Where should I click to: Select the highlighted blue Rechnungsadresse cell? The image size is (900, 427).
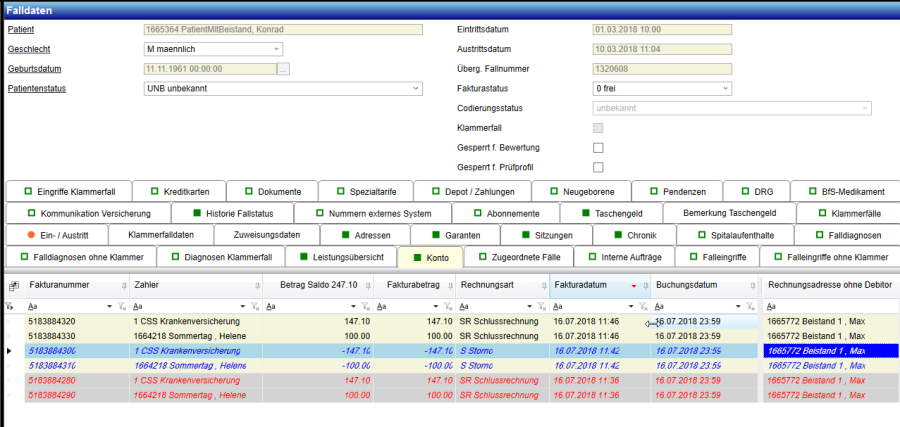pyautogui.click(x=829, y=351)
